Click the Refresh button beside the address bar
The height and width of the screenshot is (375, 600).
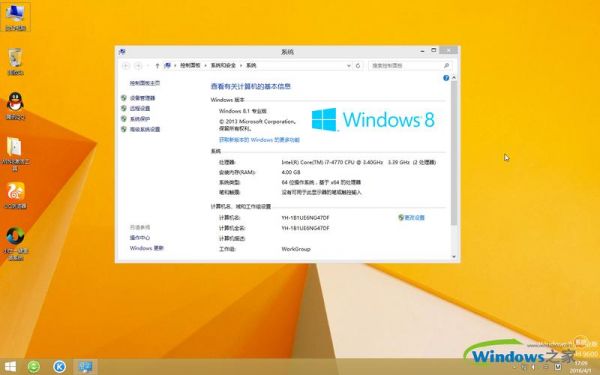point(358,66)
